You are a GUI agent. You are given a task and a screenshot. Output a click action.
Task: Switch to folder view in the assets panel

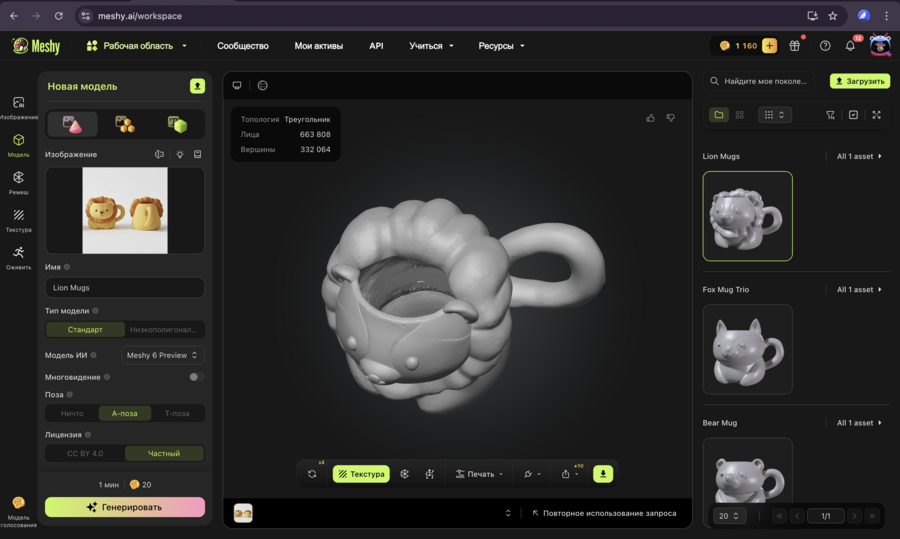click(x=719, y=115)
